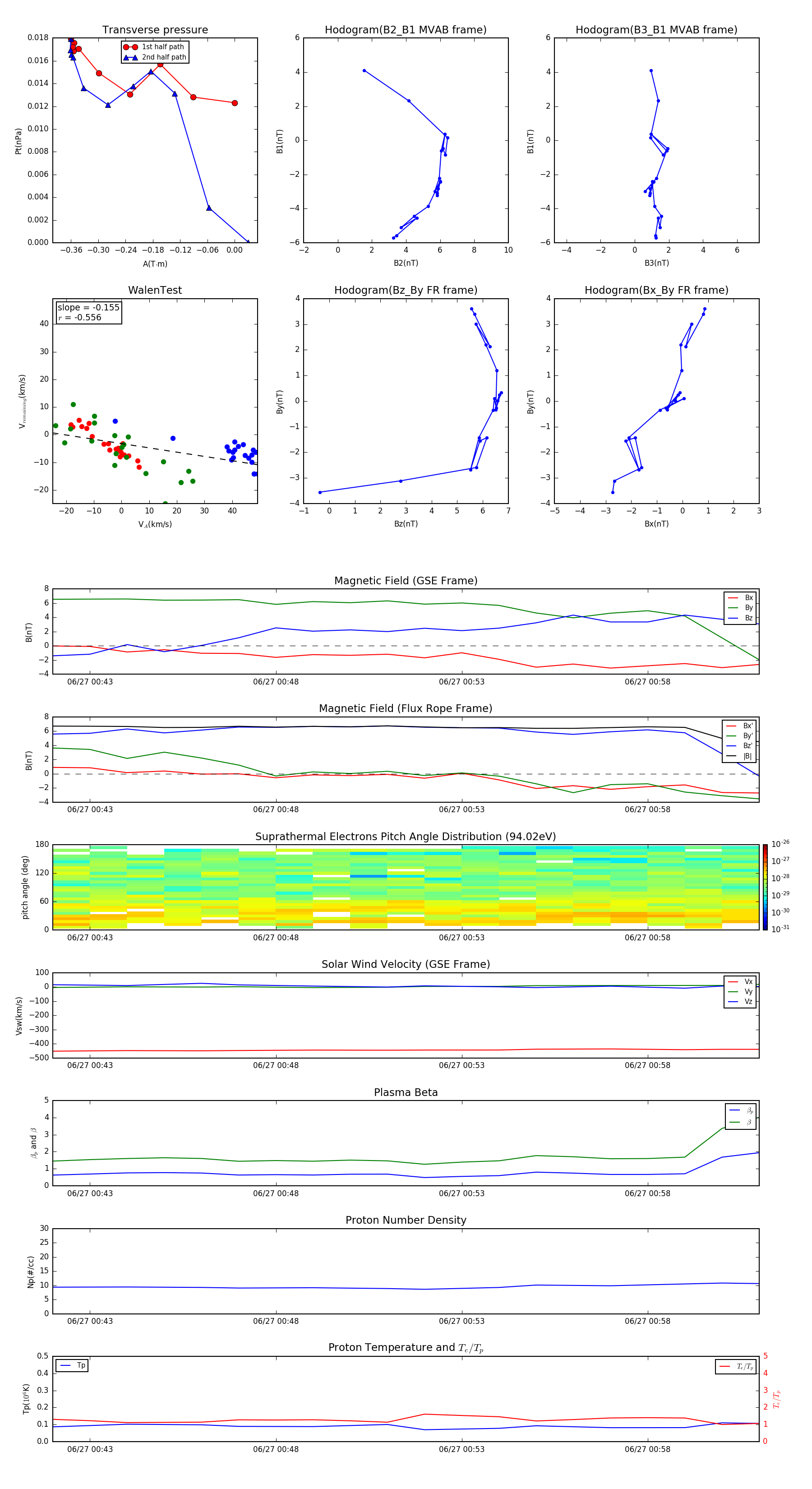Select the 'Tp(10^6K)' y-axis label
Screen dimensions: 812x1489
pyautogui.click(x=27, y=1399)
